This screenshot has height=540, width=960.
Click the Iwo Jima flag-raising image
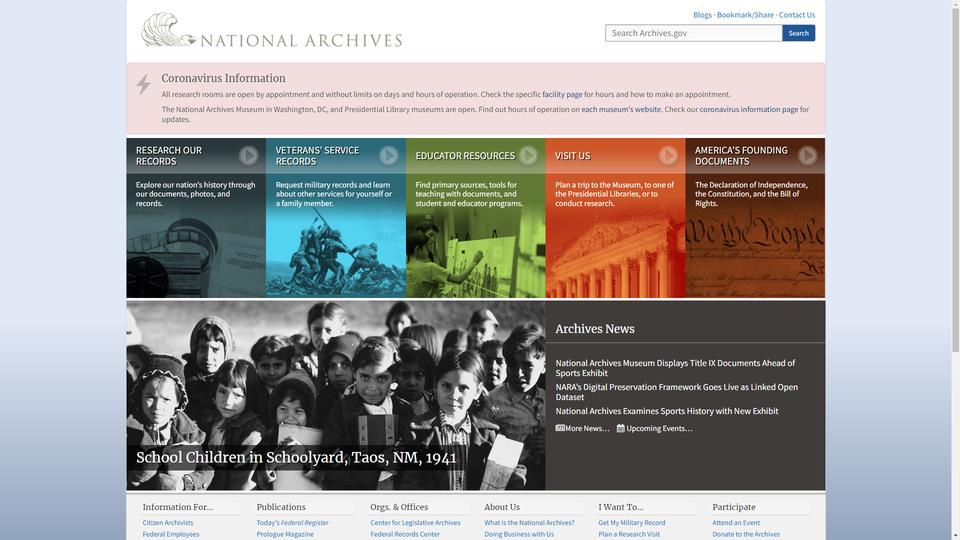pyautogui.click(x=336, y=254)
